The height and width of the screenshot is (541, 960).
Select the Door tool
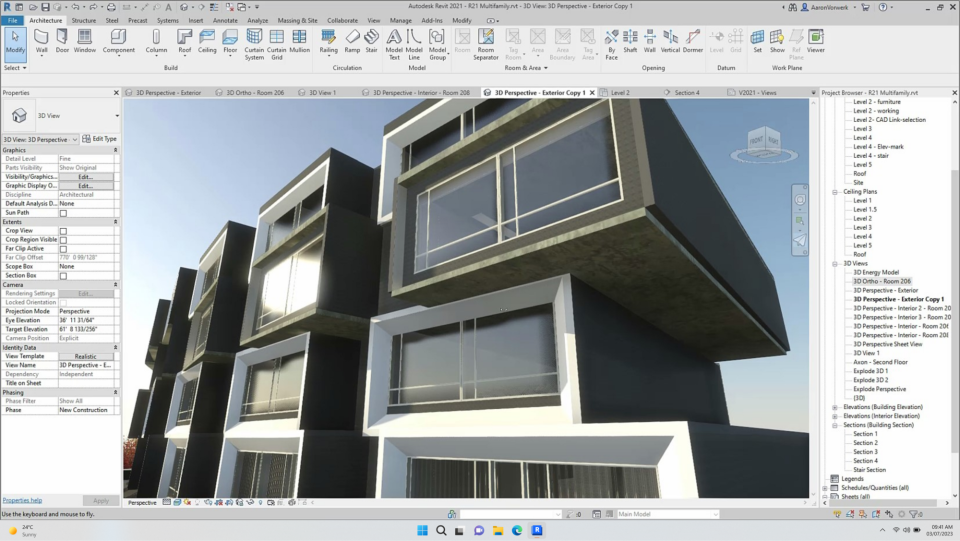click(62, 40)
